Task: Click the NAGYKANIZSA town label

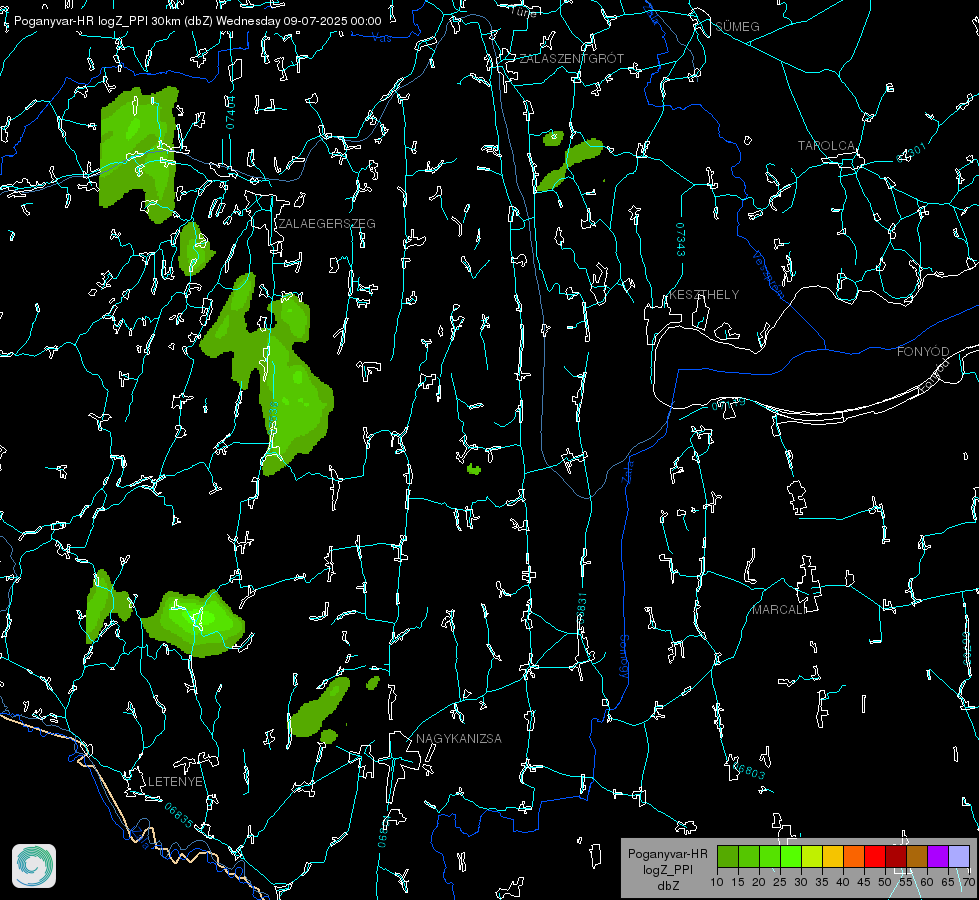Action: pyautogui.click(x=459, y=739)
